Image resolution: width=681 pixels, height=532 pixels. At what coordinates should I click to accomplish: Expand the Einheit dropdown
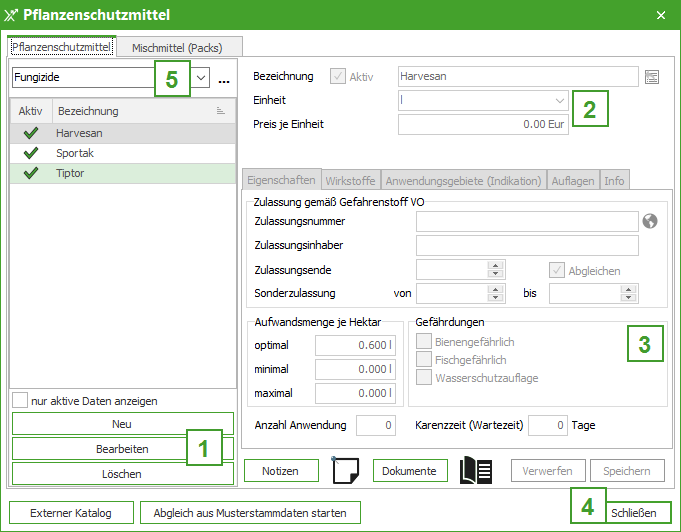(x=559, y=101)
